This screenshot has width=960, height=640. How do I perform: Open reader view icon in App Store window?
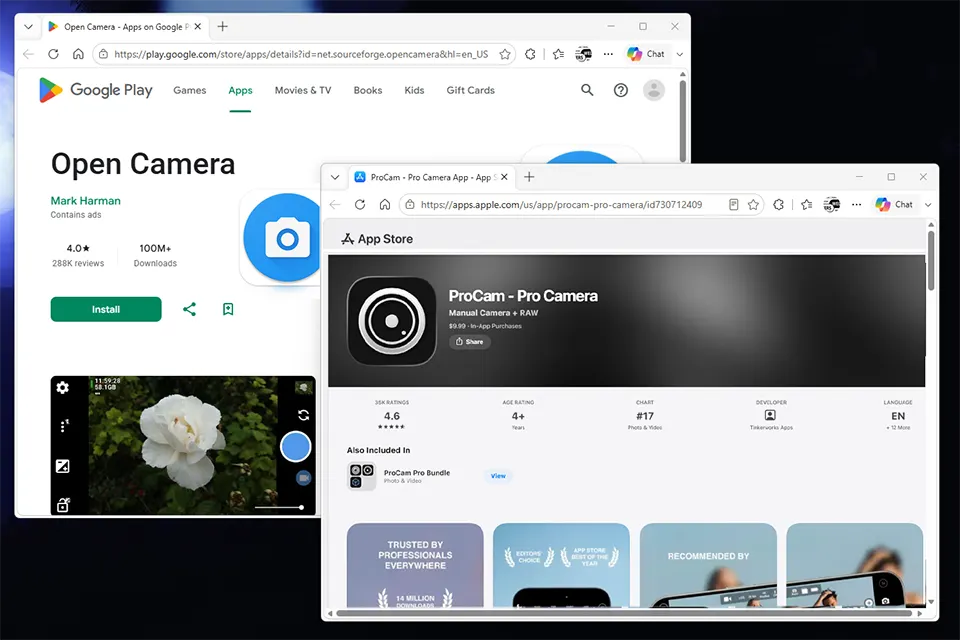733,205
